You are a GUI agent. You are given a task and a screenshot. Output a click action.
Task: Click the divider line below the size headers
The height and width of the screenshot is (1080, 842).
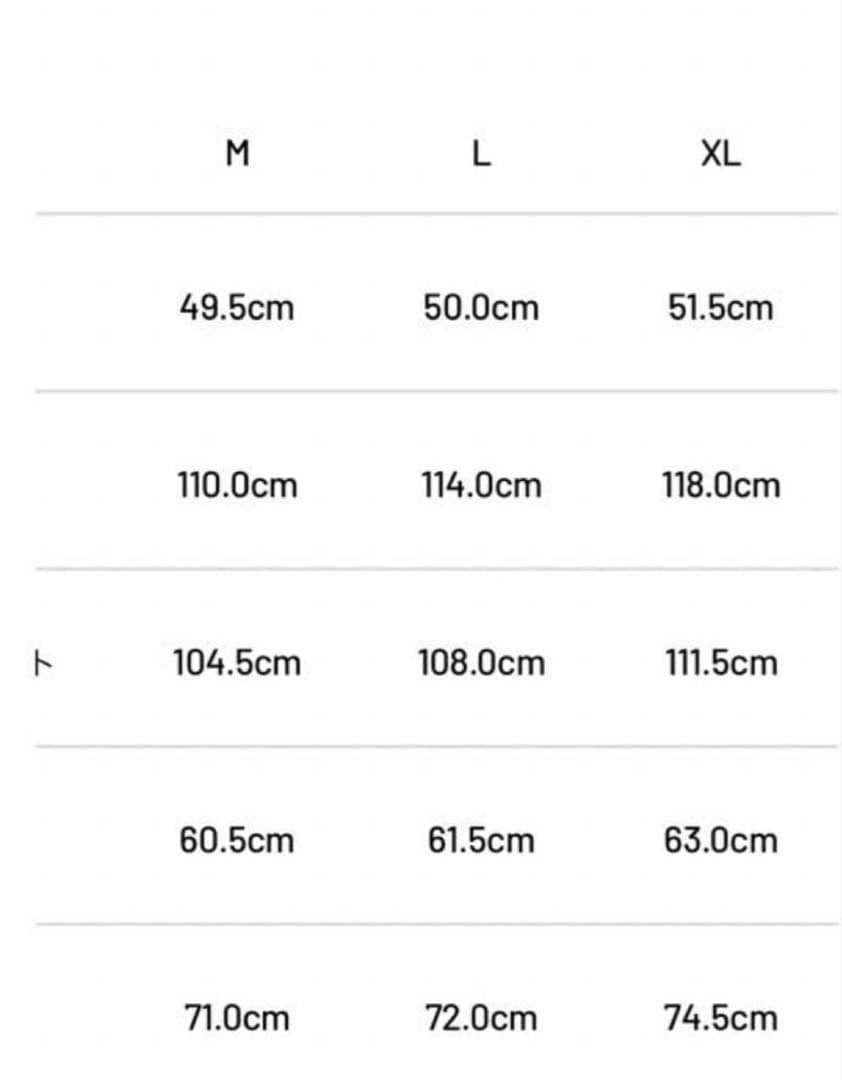[436, 213]
